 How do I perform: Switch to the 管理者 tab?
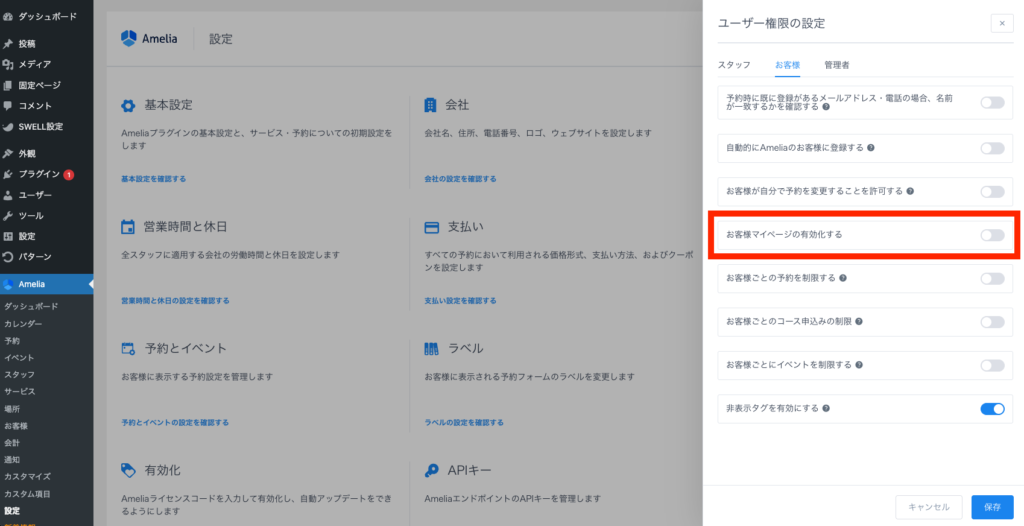pos(837,65)
